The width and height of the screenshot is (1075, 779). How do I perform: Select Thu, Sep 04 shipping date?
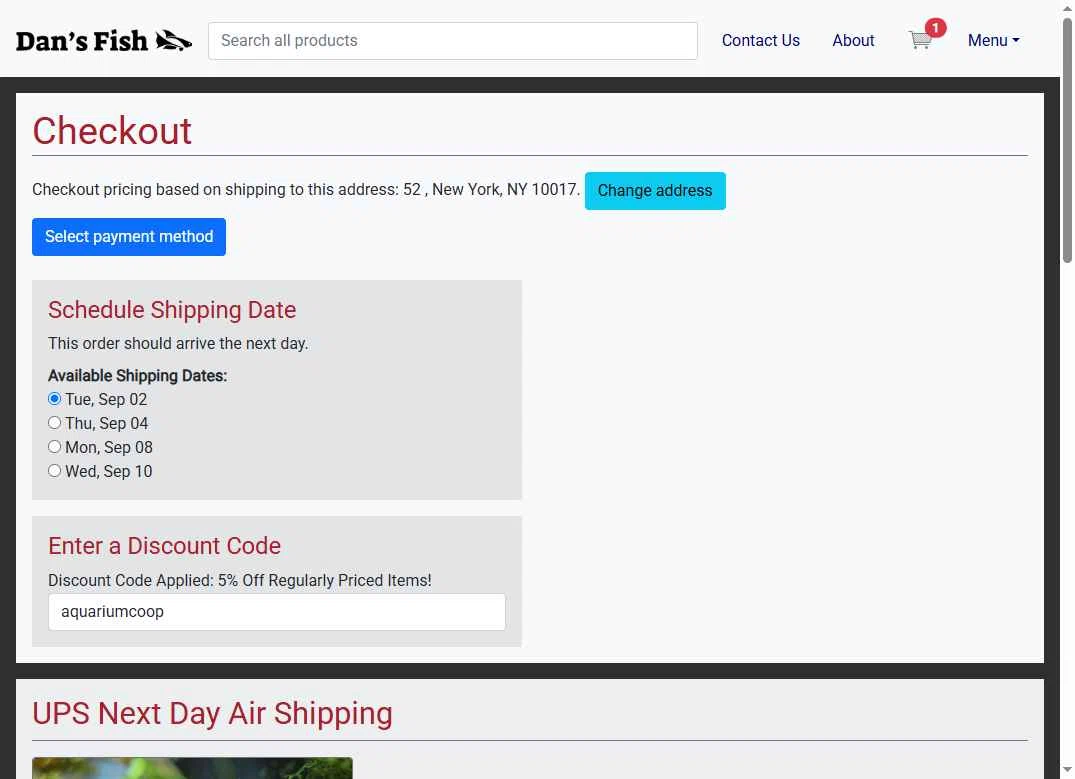[55, 422]
